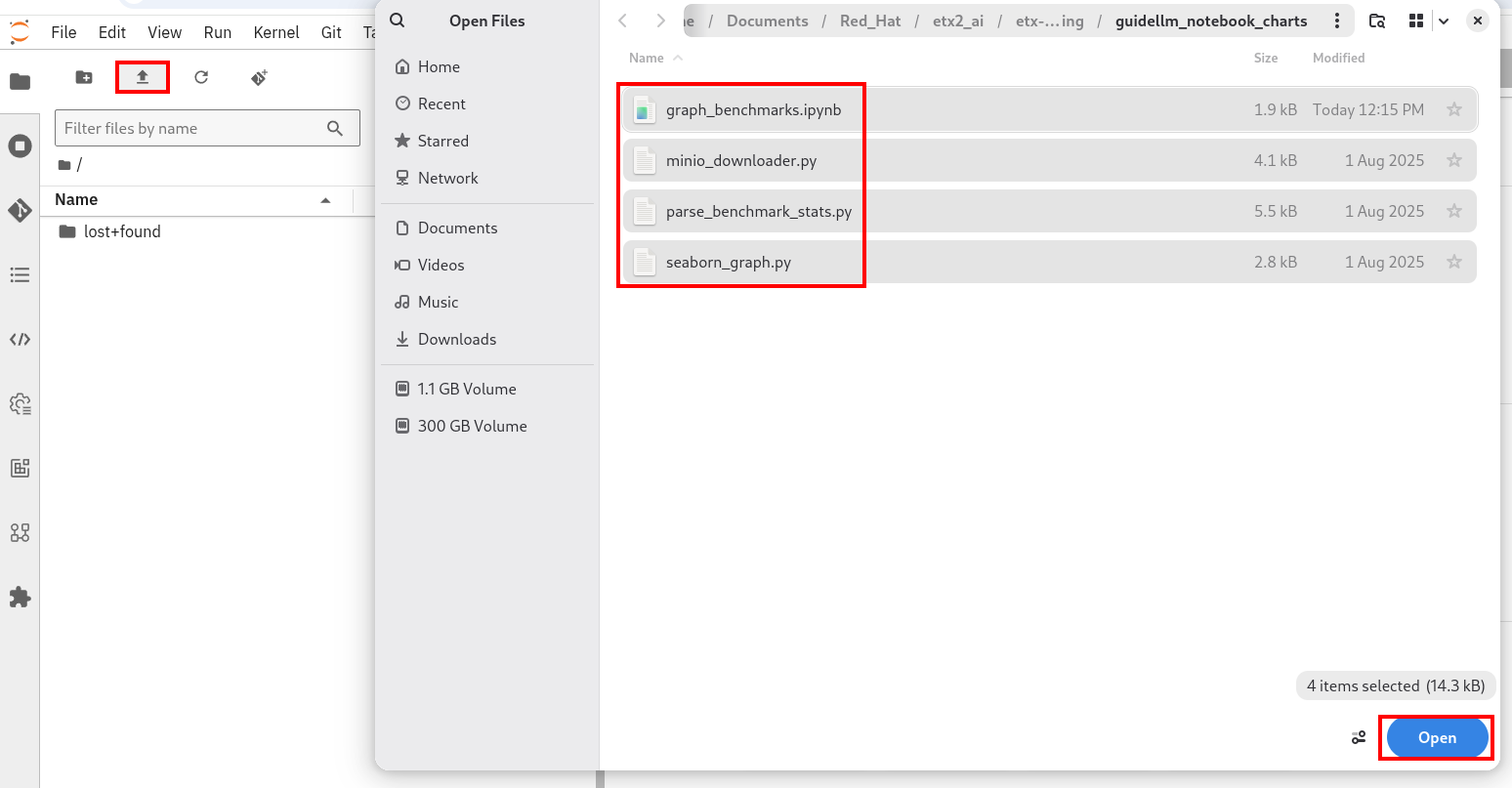1512x788 pixels.
Task: Show running terminals and kernels panel
Action: coord(20,145)
